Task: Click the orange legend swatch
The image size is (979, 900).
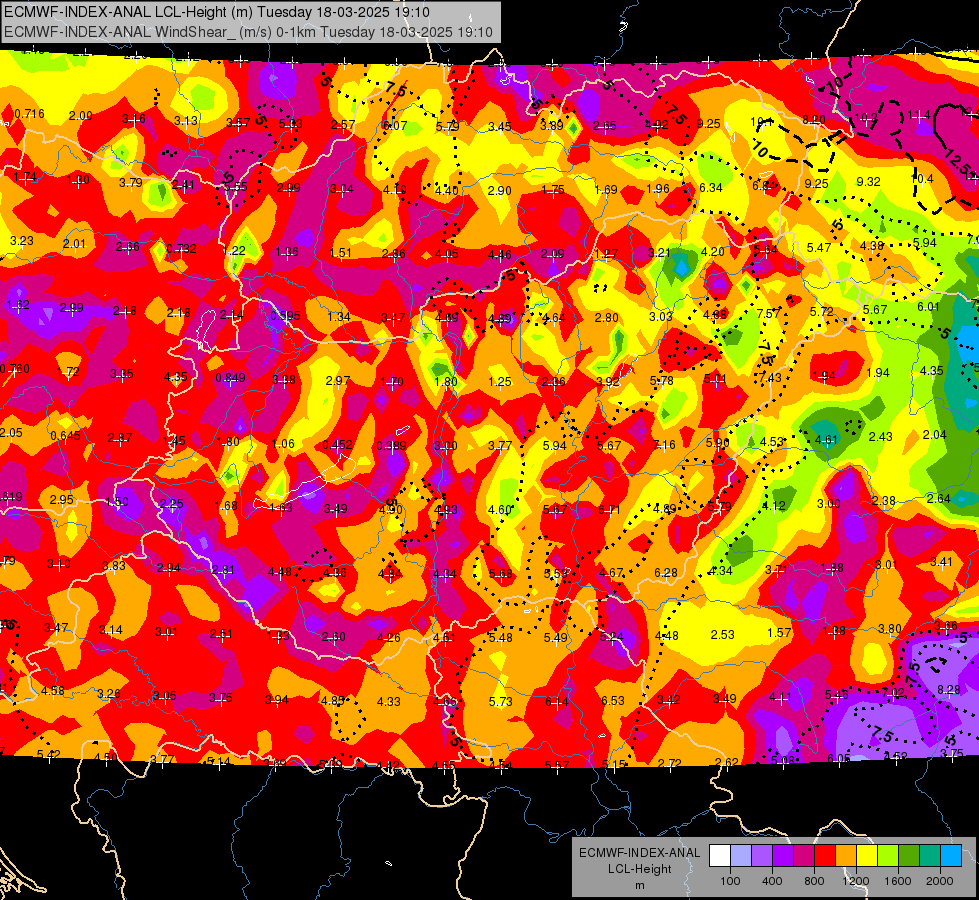Action: pyautogui.click(x=846, y=856)
